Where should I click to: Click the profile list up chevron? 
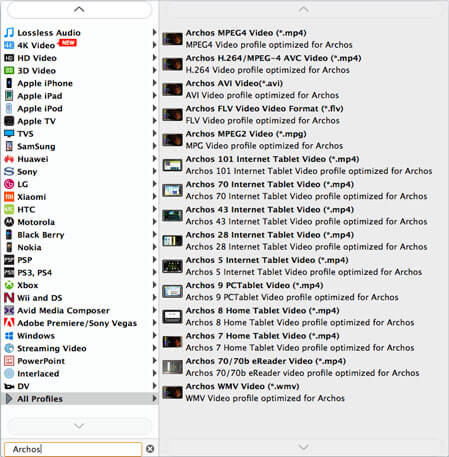click(x=303, y=10)
